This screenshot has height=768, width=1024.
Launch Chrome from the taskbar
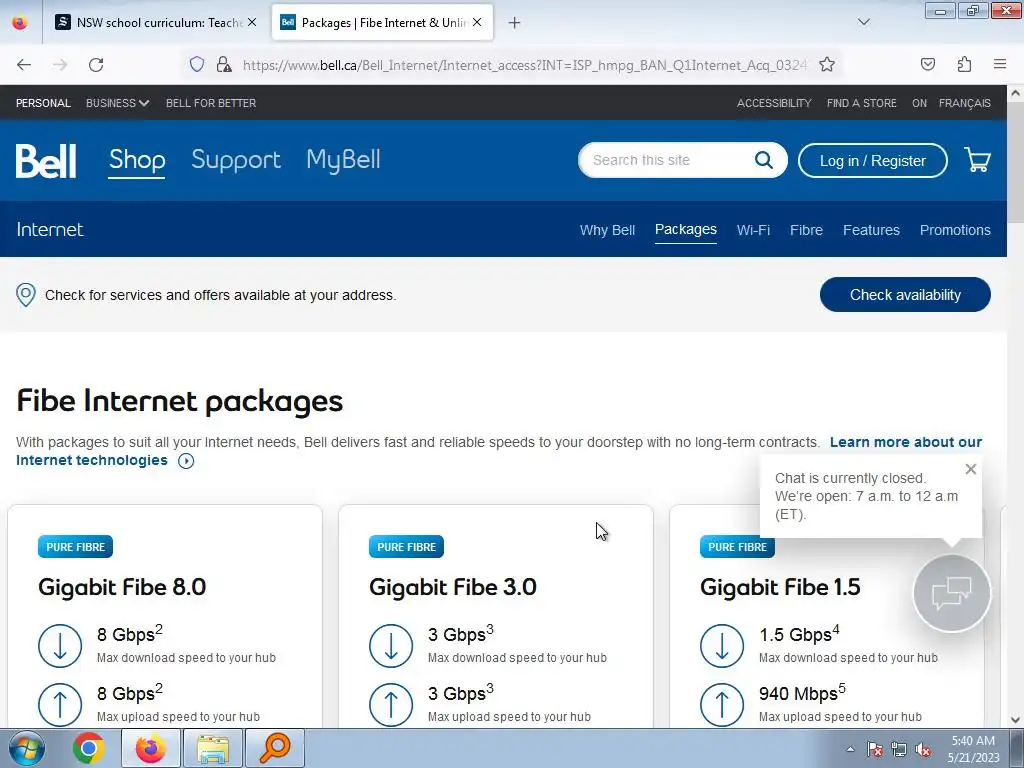click(x=88, y=748)
